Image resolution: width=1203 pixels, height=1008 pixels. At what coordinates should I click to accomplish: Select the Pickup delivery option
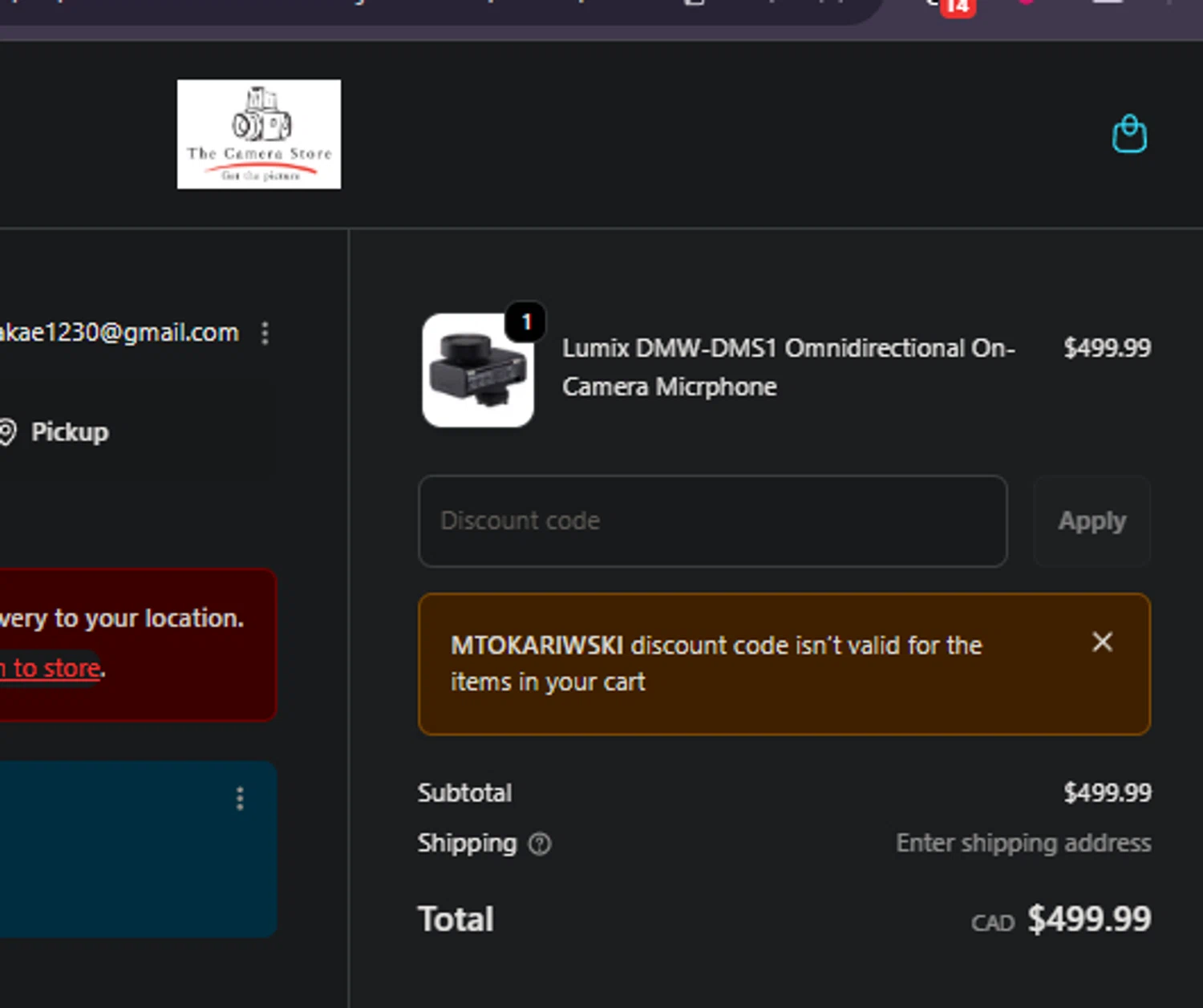tap(70, 432)
